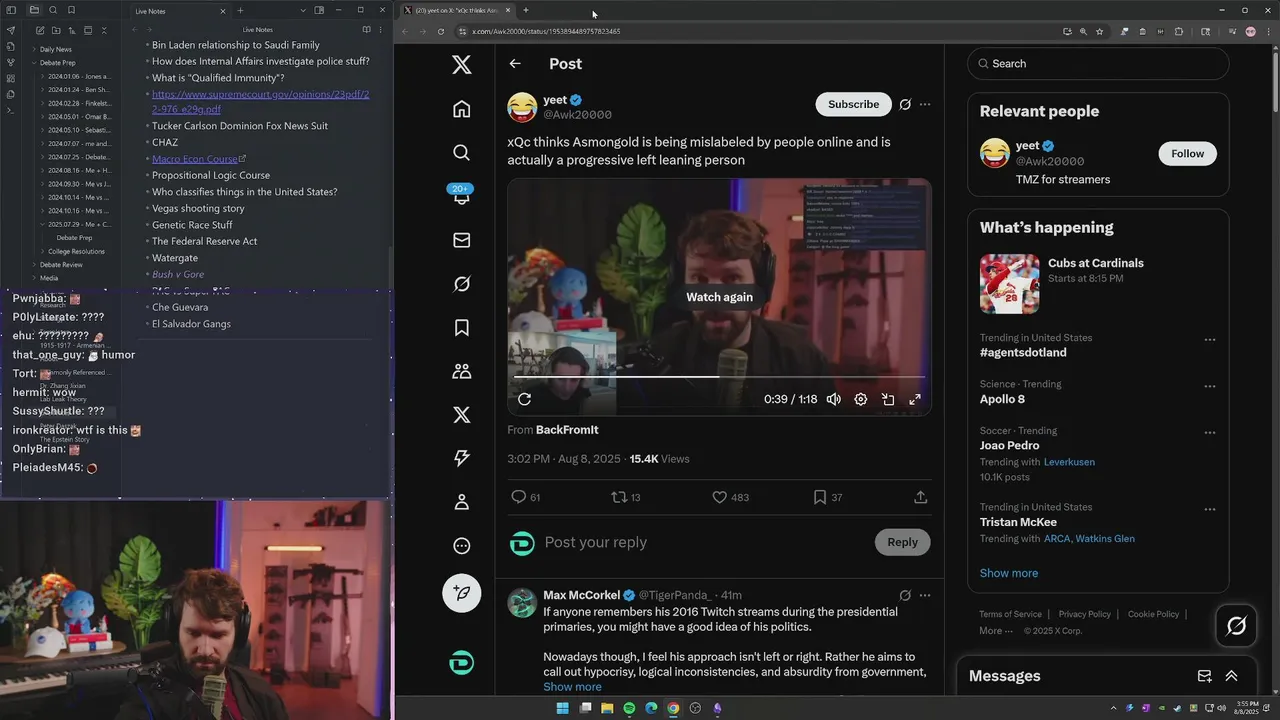Create new note in Obsidian
Viewport: 1280px width, 720px height.
coord(38,31)
